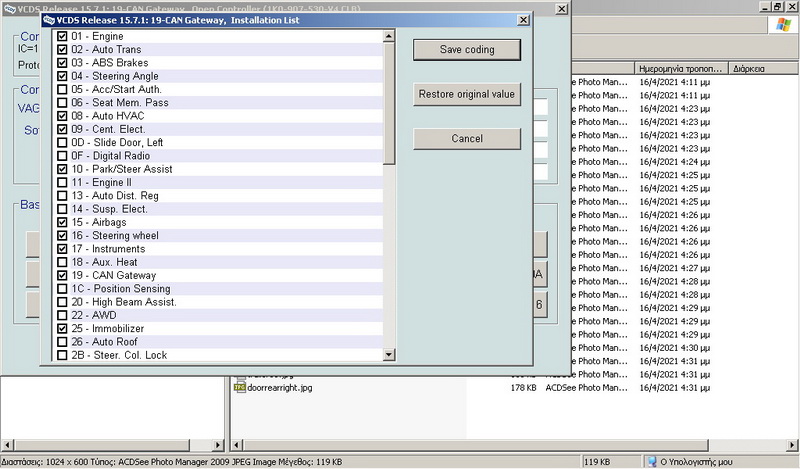Enable the 0D - Slide Door, Left checkbox
The width and height of the screenshot is (800, 469).
pos(62,142)
